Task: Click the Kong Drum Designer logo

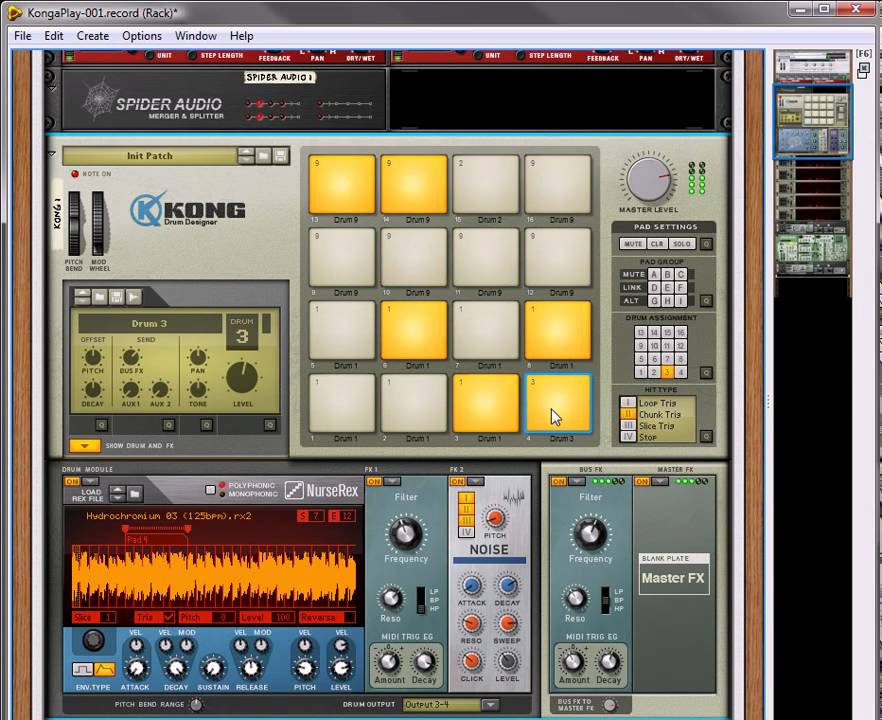Action: coord(187,209)
